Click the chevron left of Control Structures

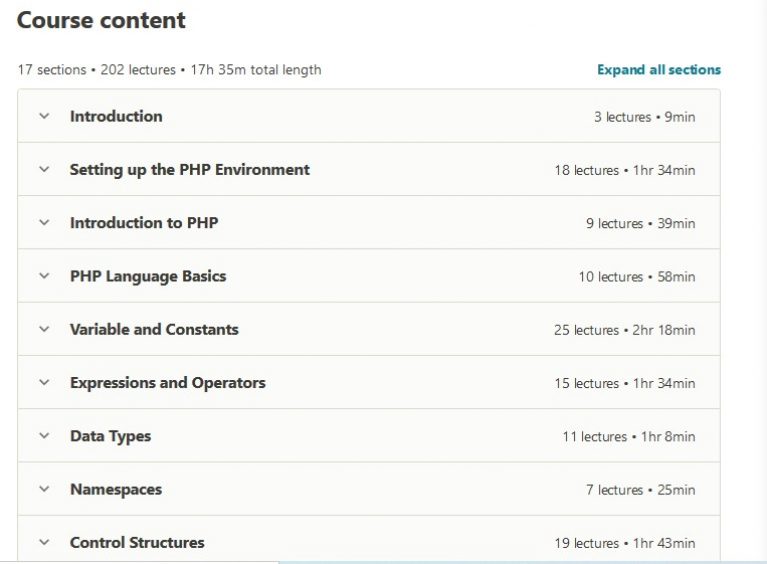pos(45,543)
